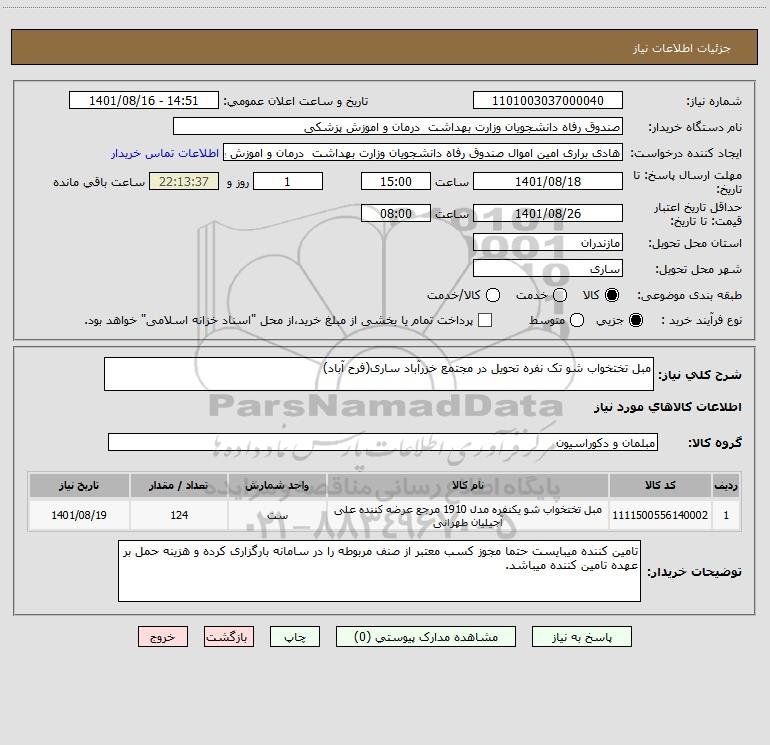Screen dimensions: 770x745
Task: Click the توضیحات خریدار label
Action: pos(694,572)
